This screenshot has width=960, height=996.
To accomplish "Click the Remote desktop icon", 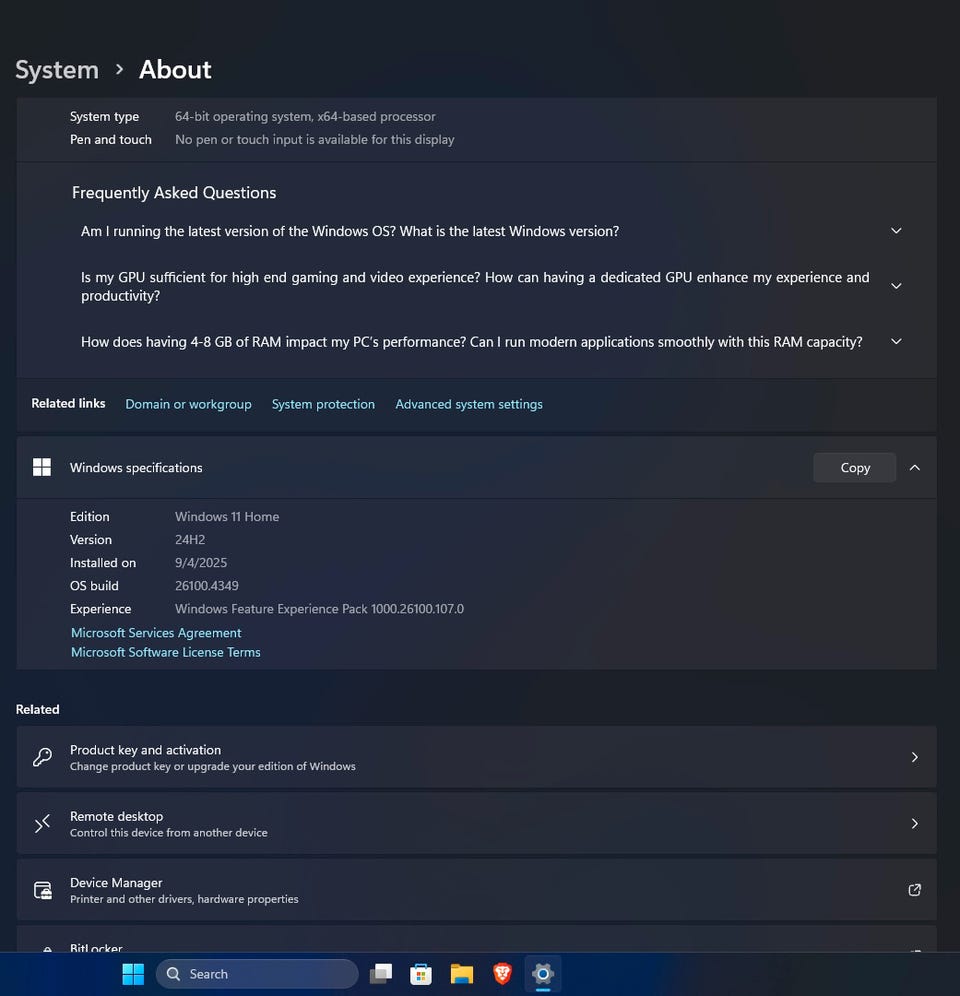I will click(43, 824).
